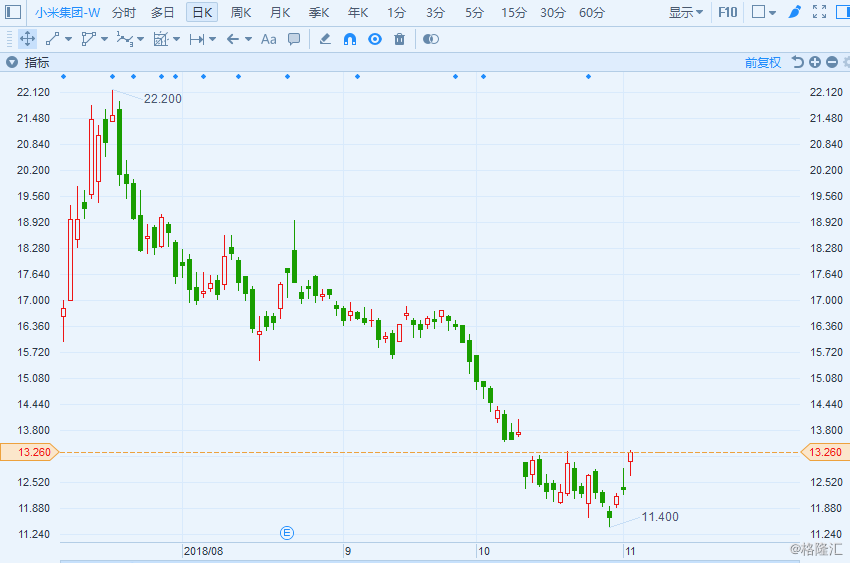The width and height of the screenshot is (850, 563).
Task: Click the paintbrush drawing toolbar icon
Action: click(795, 11)
